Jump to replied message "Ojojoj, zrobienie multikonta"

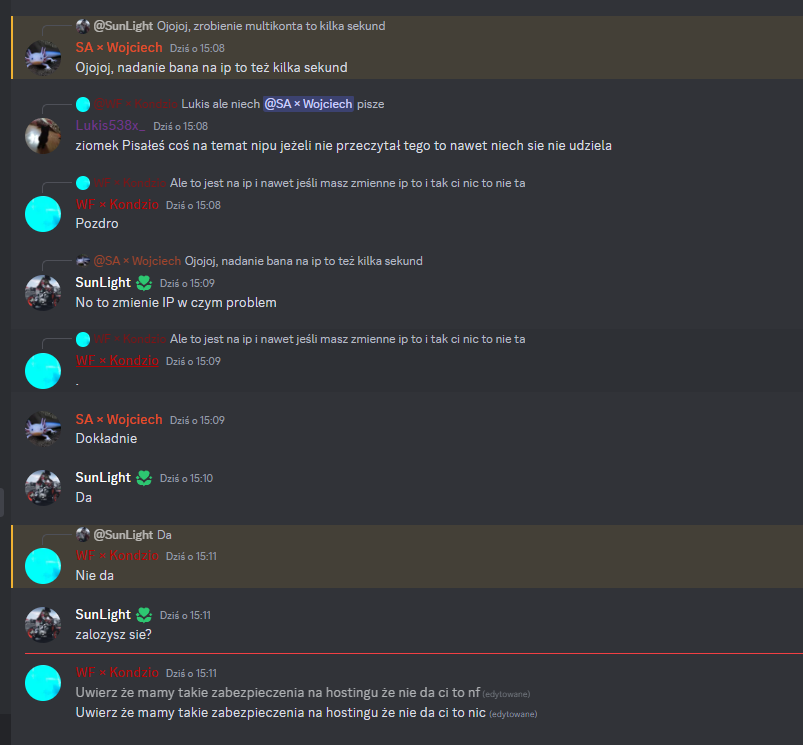coord(271,26)
